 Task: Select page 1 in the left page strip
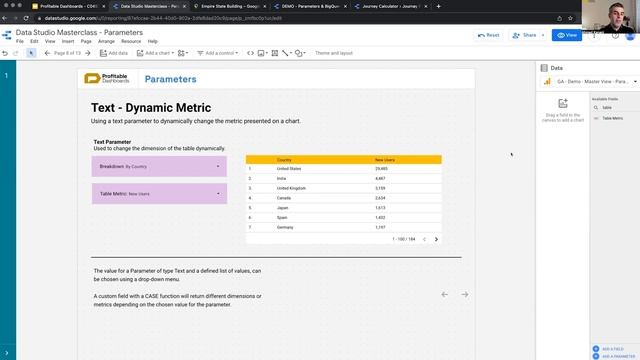pos(7,76)
